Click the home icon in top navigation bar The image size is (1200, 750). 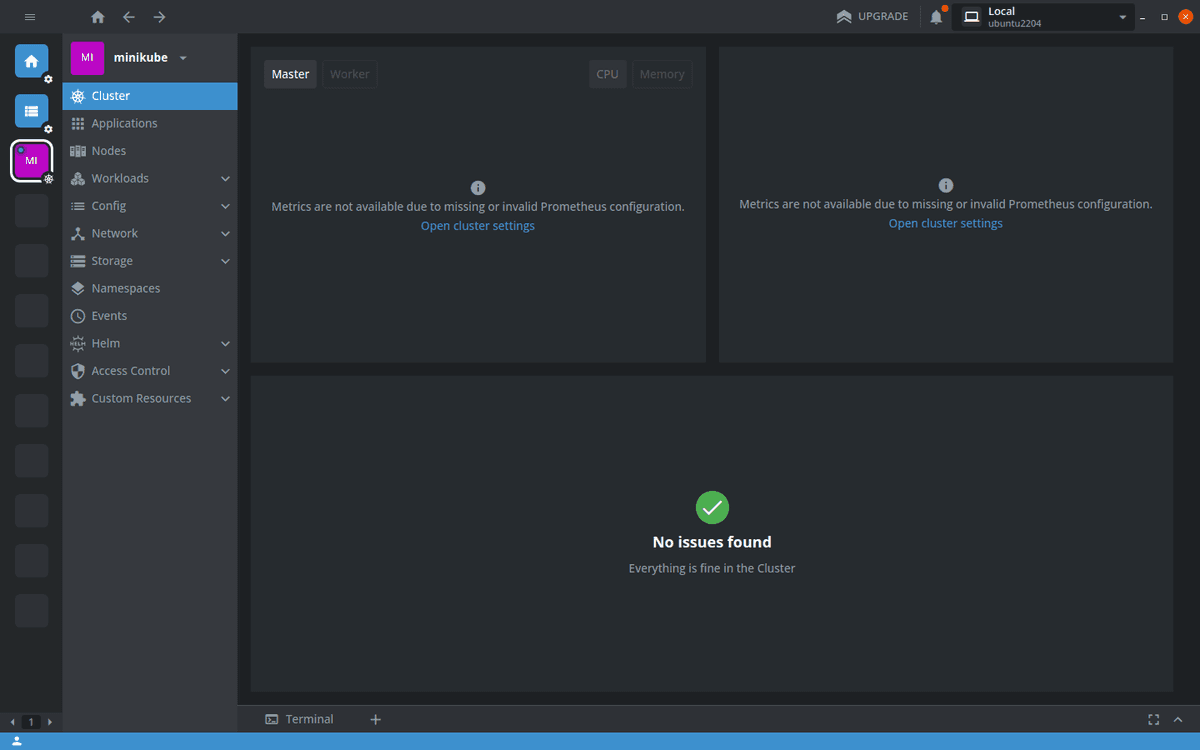point(97,17)
